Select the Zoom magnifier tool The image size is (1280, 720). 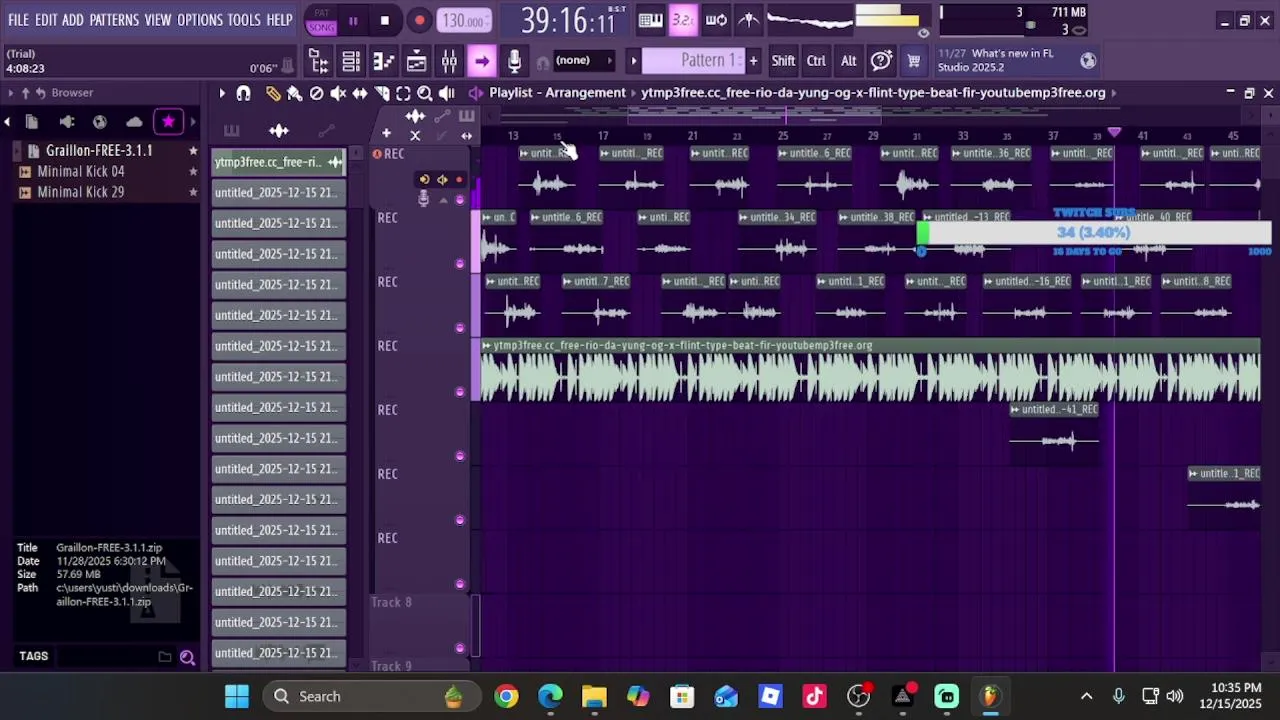[x=425, y=93]
